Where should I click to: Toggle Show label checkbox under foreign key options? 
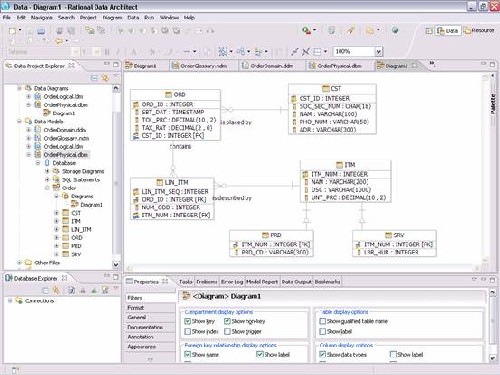tap(260, 354)
